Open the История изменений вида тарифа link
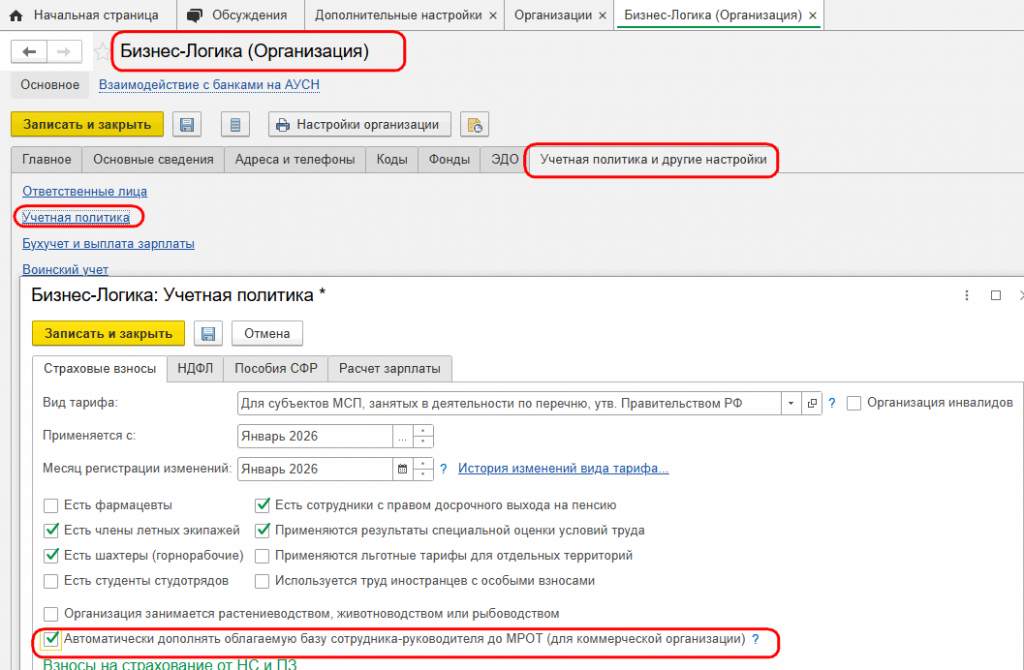The height and width of the screenshot is (670, 1024). coord(563,468)
